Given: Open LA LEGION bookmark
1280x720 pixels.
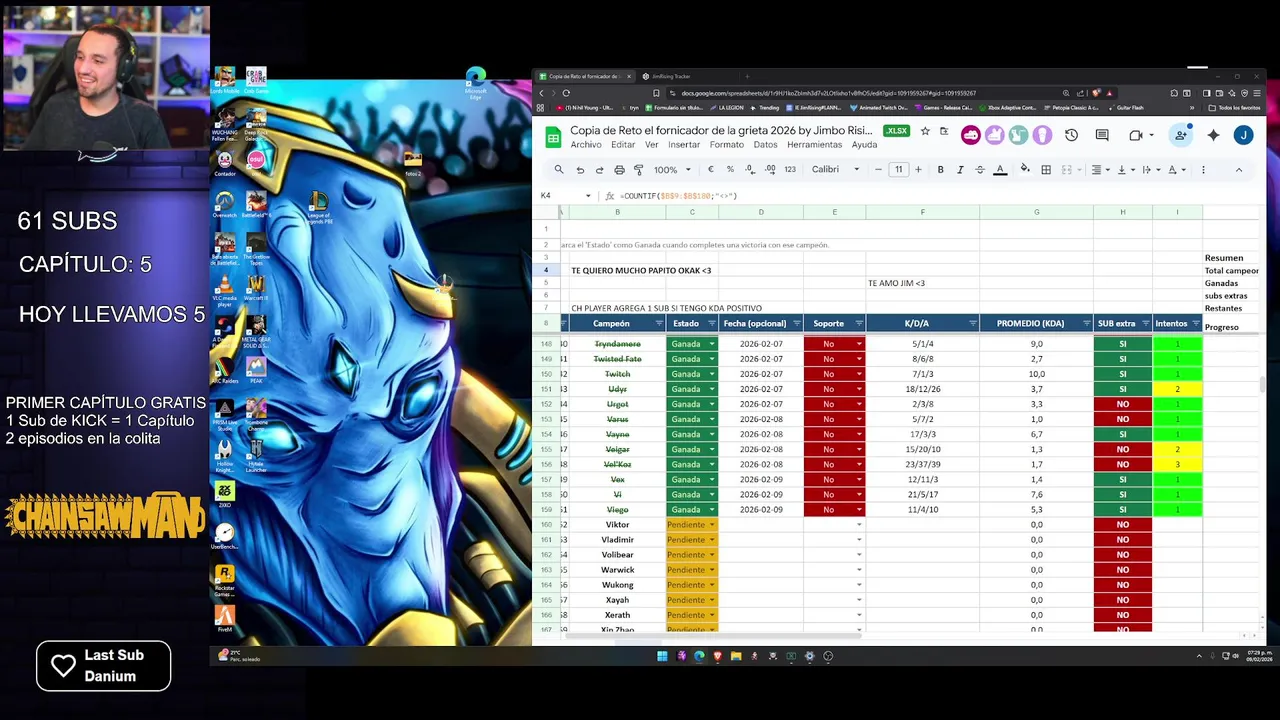Looking at the screenshot, I should click(727, 108).
